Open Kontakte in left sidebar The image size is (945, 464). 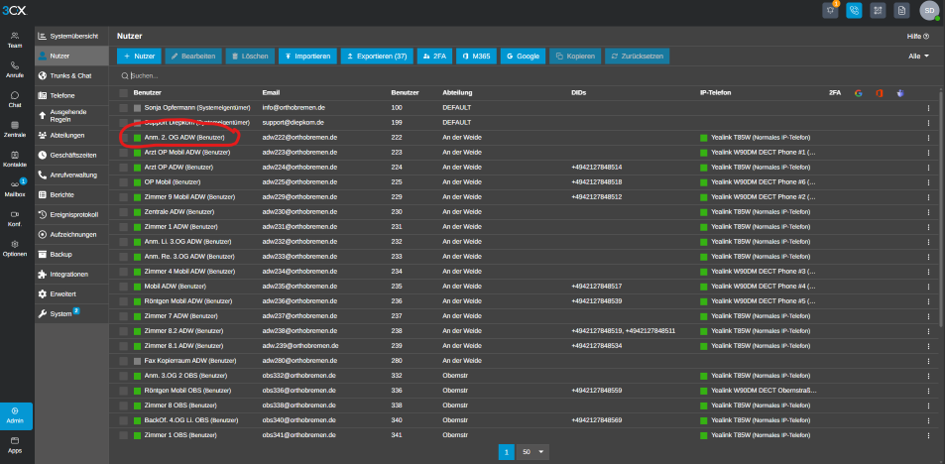tap(15, 159)
